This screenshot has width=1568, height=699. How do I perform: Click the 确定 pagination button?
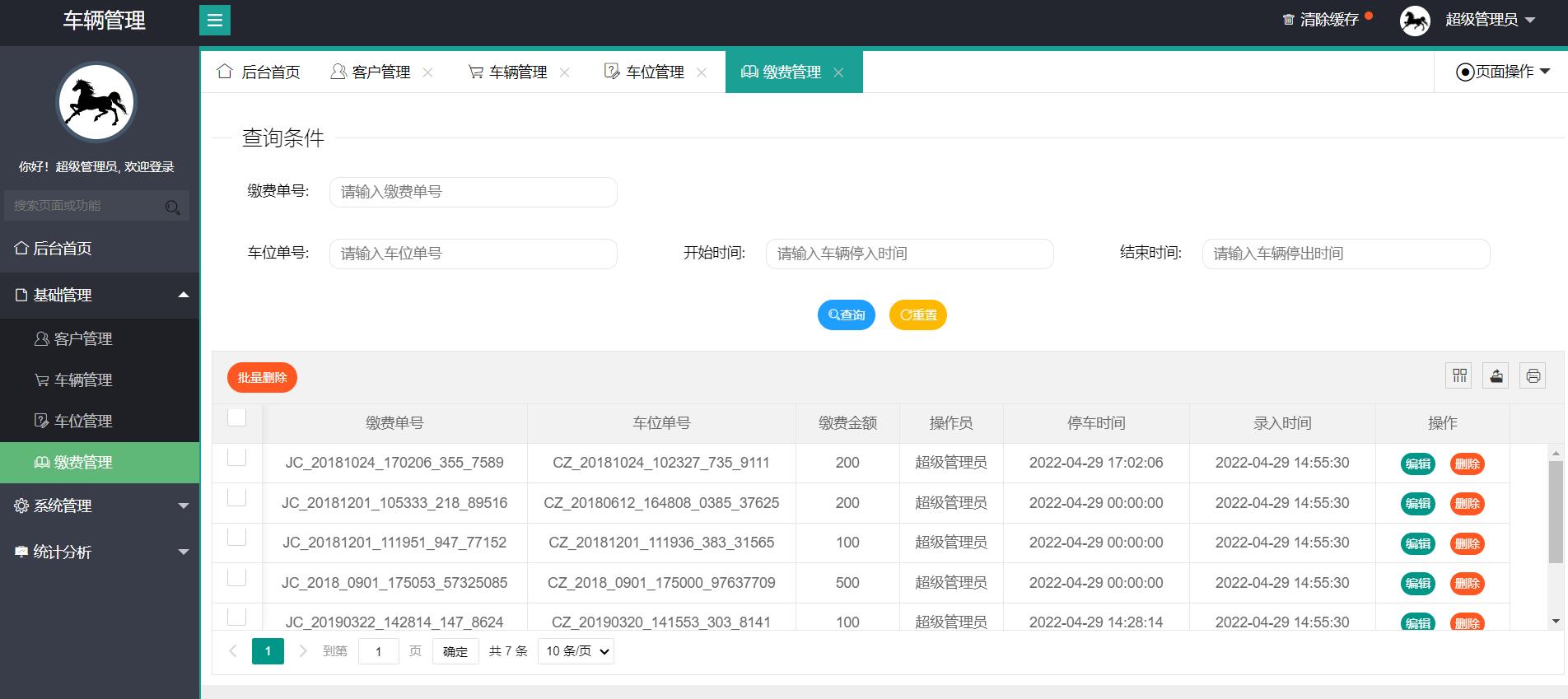(455, 651)
